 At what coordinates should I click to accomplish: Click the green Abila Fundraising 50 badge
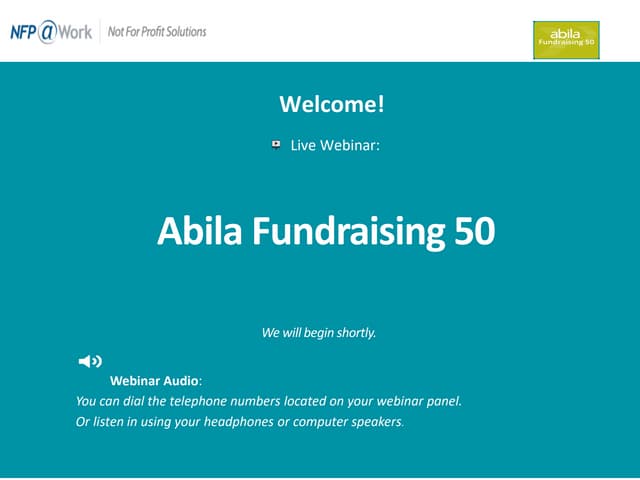566,38
